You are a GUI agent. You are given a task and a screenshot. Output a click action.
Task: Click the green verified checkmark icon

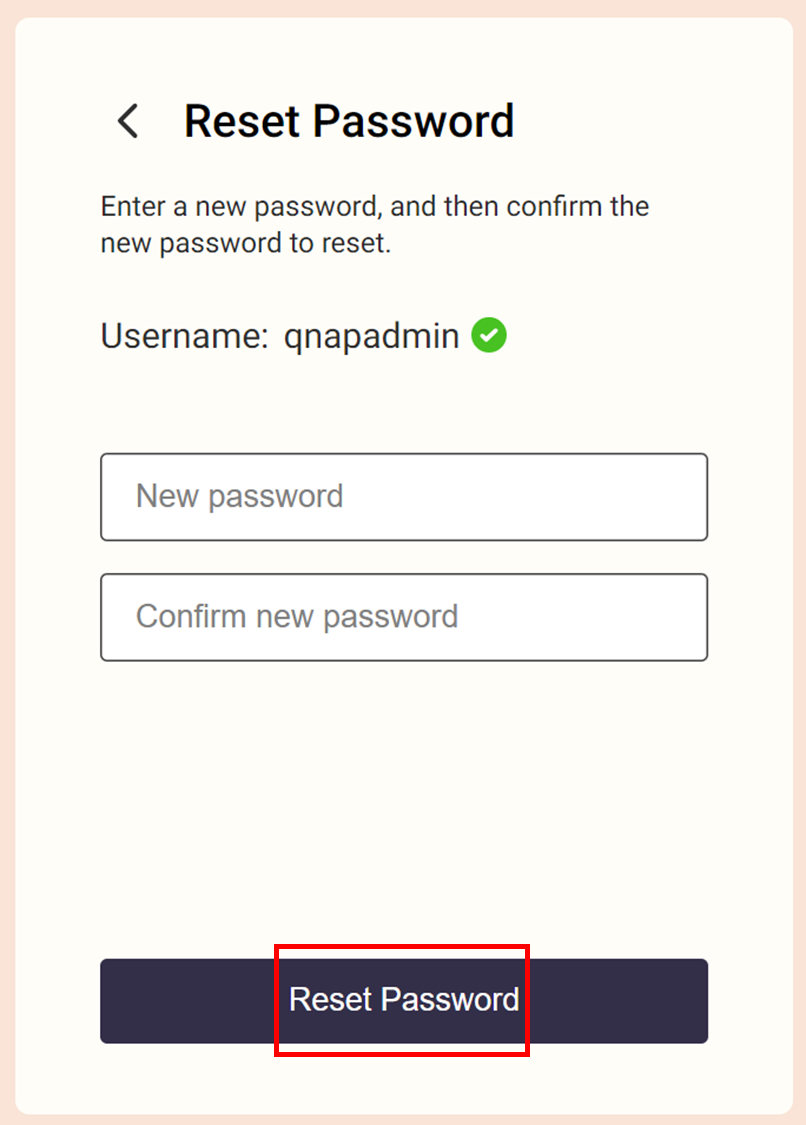coord(489,335)
